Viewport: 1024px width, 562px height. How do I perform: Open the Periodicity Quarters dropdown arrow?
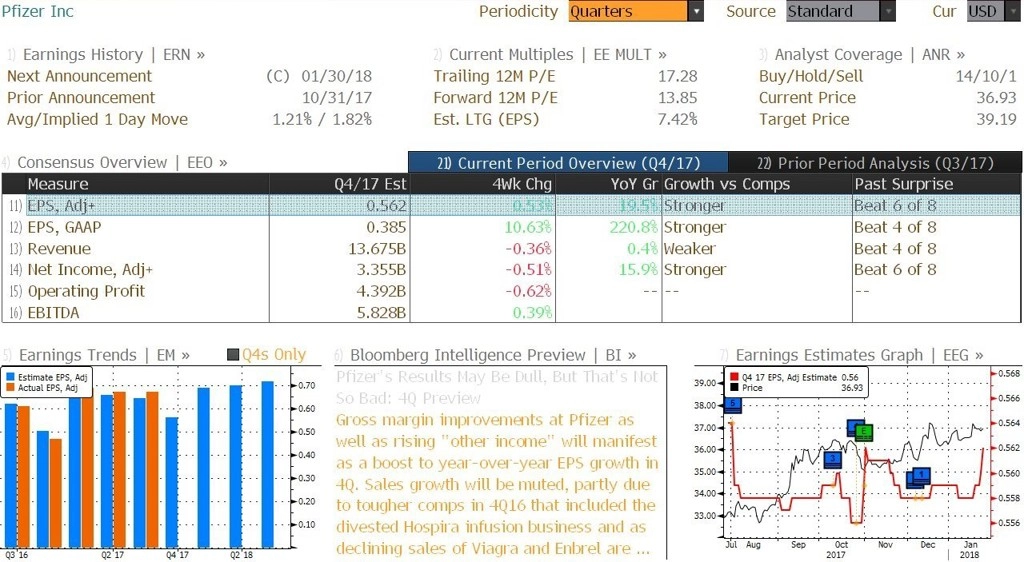click(696, 12)
